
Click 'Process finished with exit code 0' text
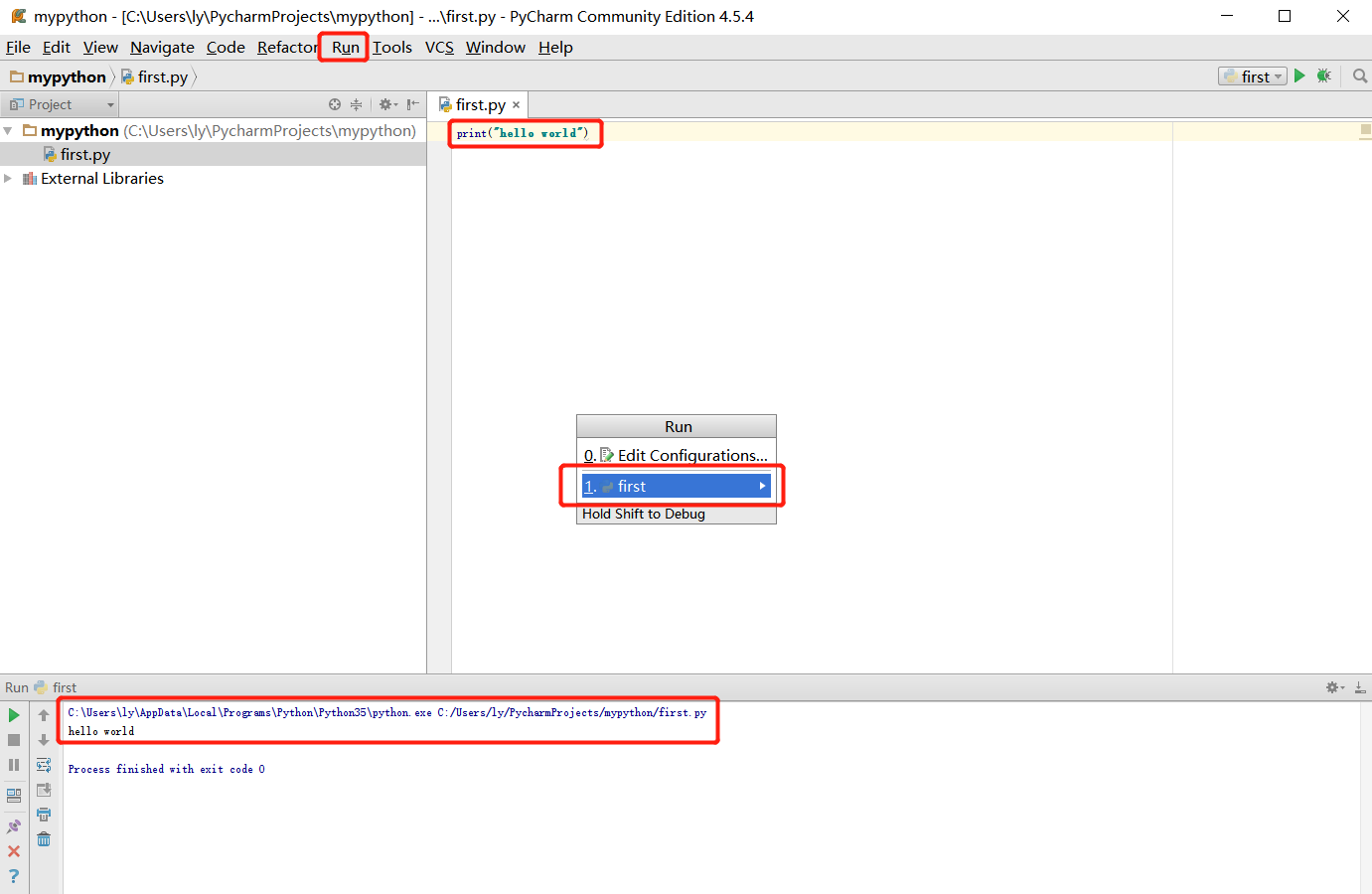point(166,769)
